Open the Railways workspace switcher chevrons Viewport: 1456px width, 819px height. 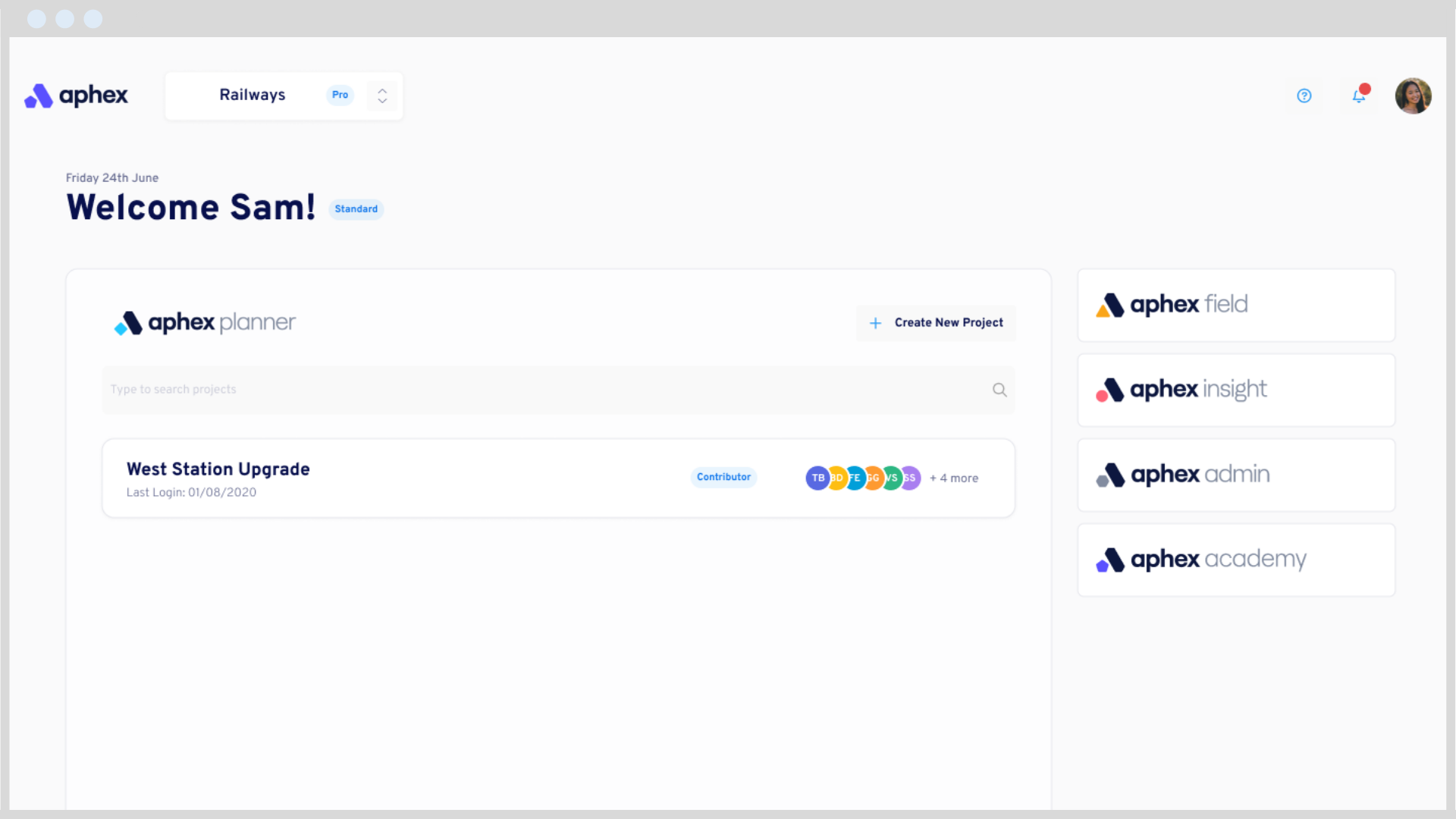[382, 96]
